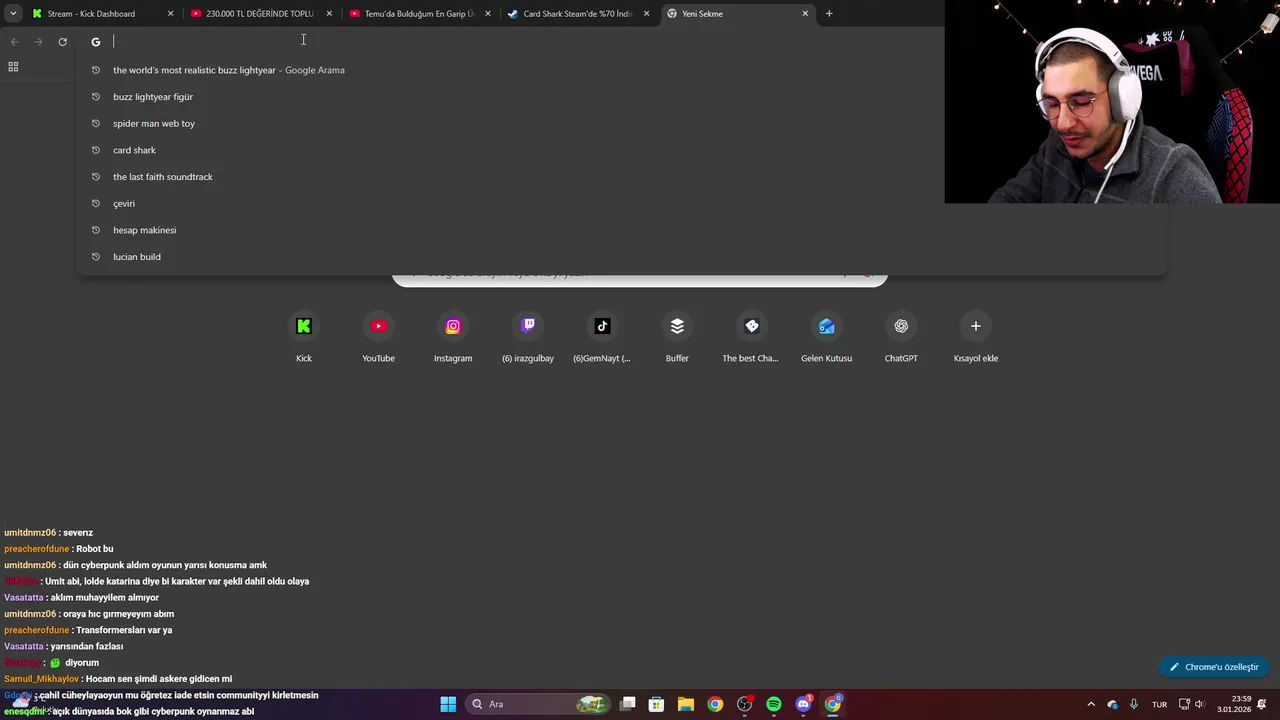Viewport: 1280px width, 720px height.
Task: Open the TikTok GemNayt shortcut
Action: 602,338
